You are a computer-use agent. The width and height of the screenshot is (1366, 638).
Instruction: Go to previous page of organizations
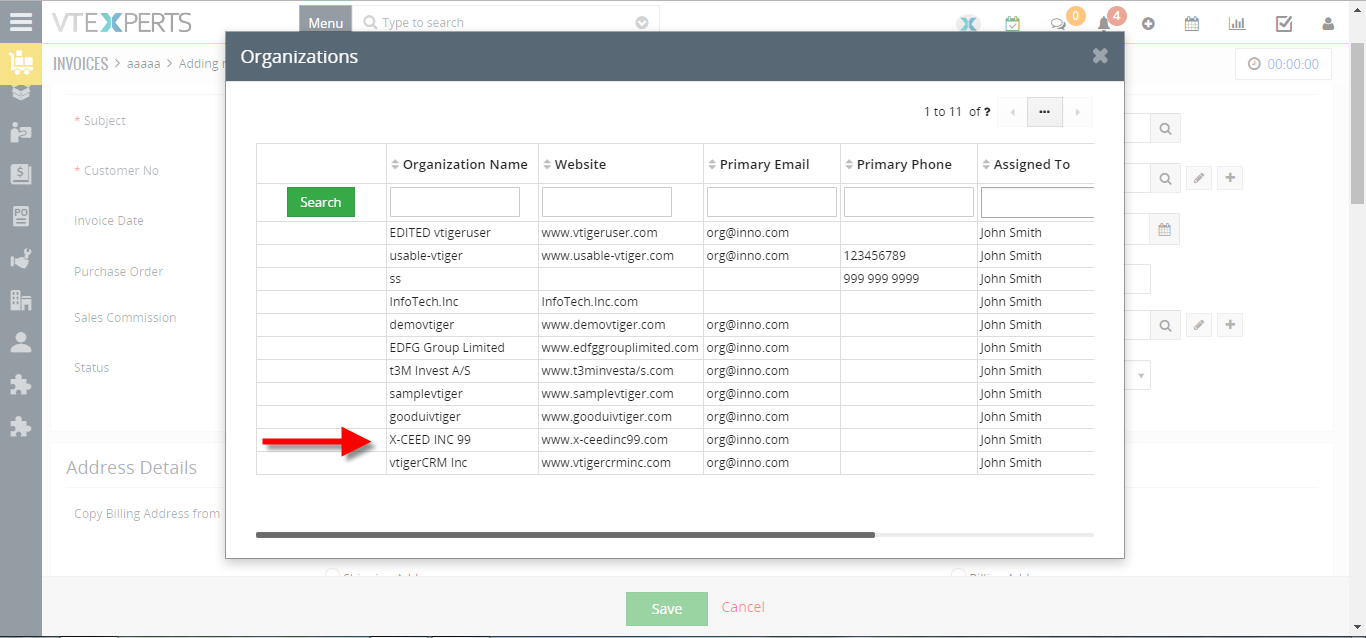coord(1012,112)
